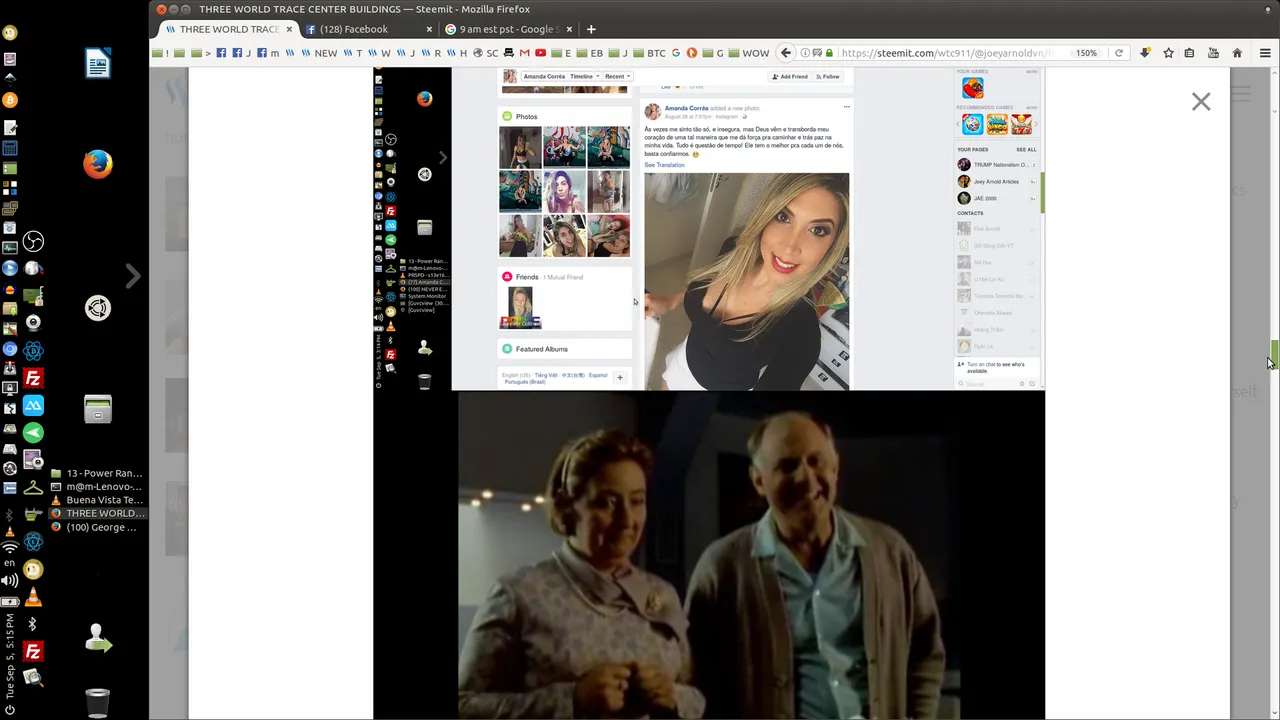The height and width of the screenshot is (720, 1280).
Task: Click the Facebook profile screenshot image
Action: [x=709, y=228]
